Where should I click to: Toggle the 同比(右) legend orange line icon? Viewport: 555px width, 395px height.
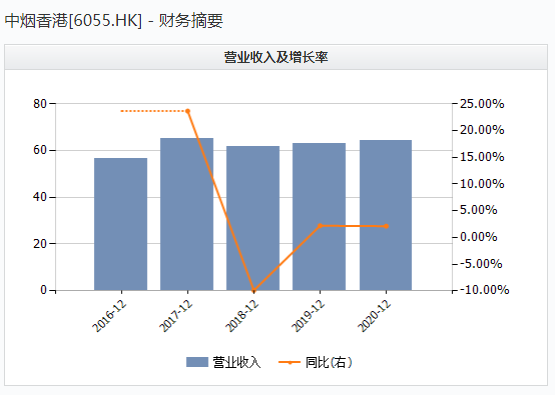[290, 362]
